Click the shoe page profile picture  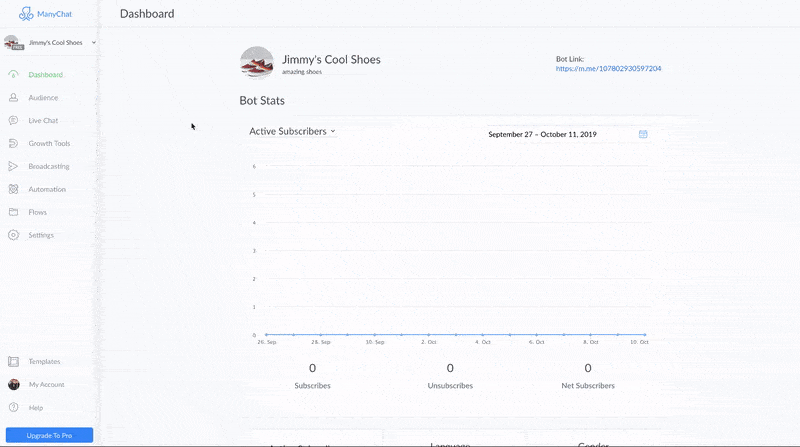pos(257,62)
